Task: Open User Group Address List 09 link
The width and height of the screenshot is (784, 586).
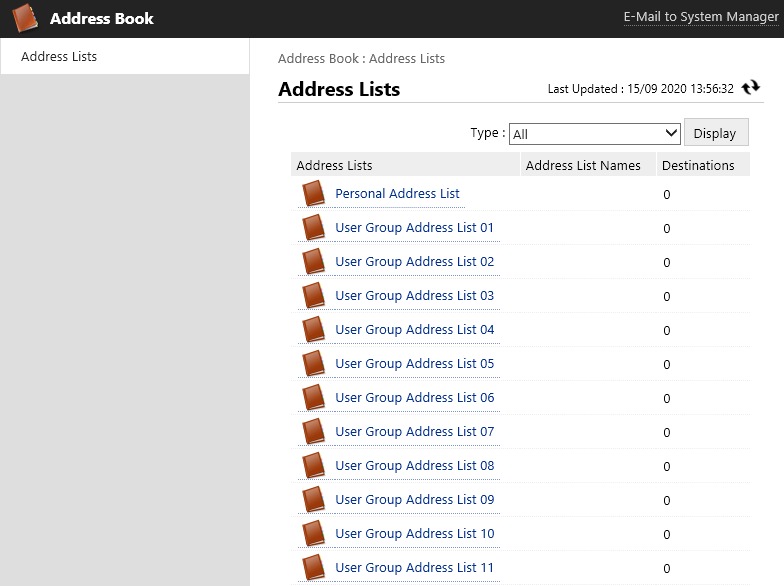Action: tap(414, 500)
